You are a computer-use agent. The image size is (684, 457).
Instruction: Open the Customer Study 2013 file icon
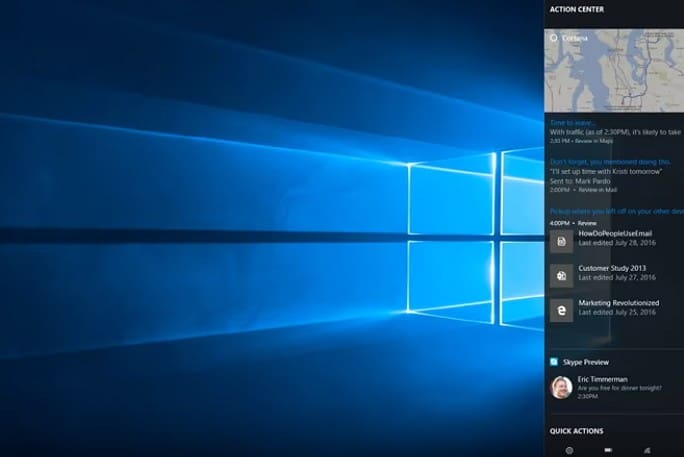coord(562,275)
